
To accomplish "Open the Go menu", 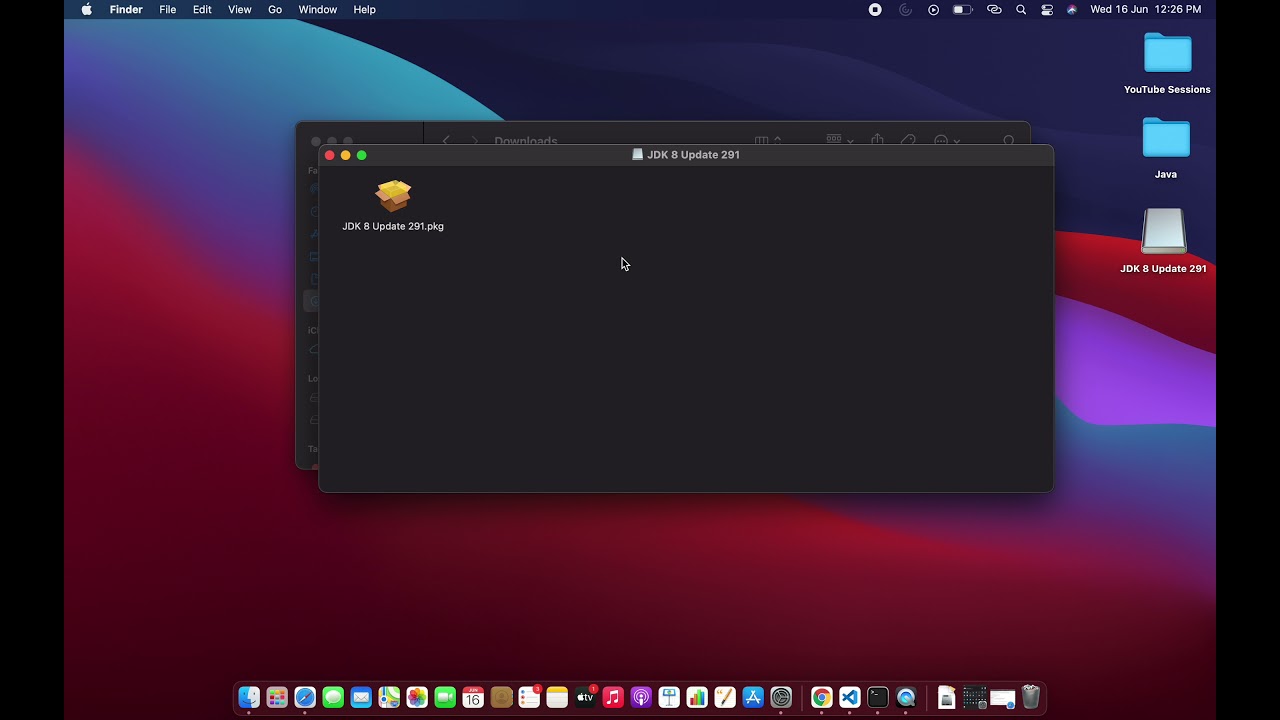I will pos(275,9).
